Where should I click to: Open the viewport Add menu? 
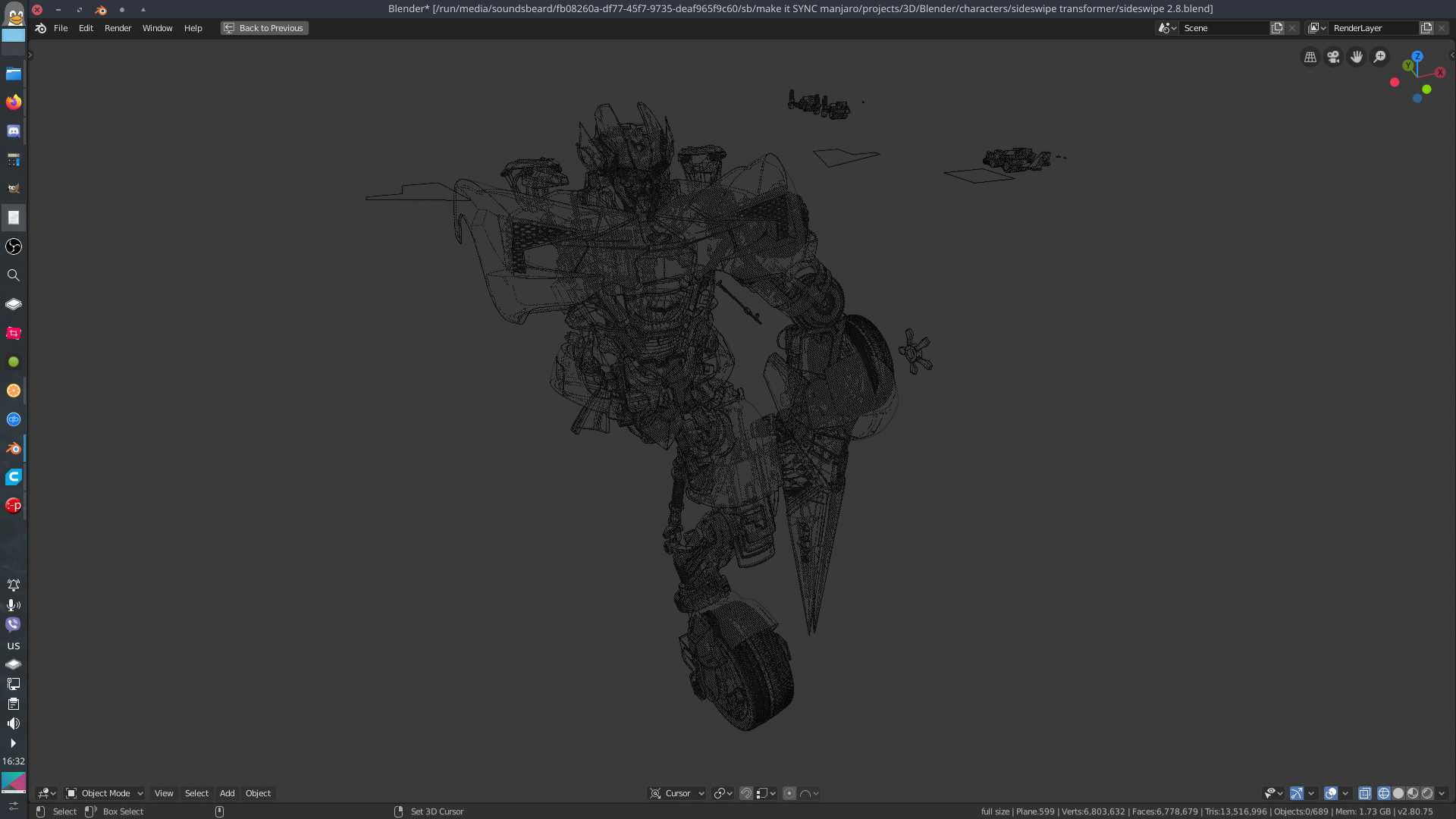point(227,793)
